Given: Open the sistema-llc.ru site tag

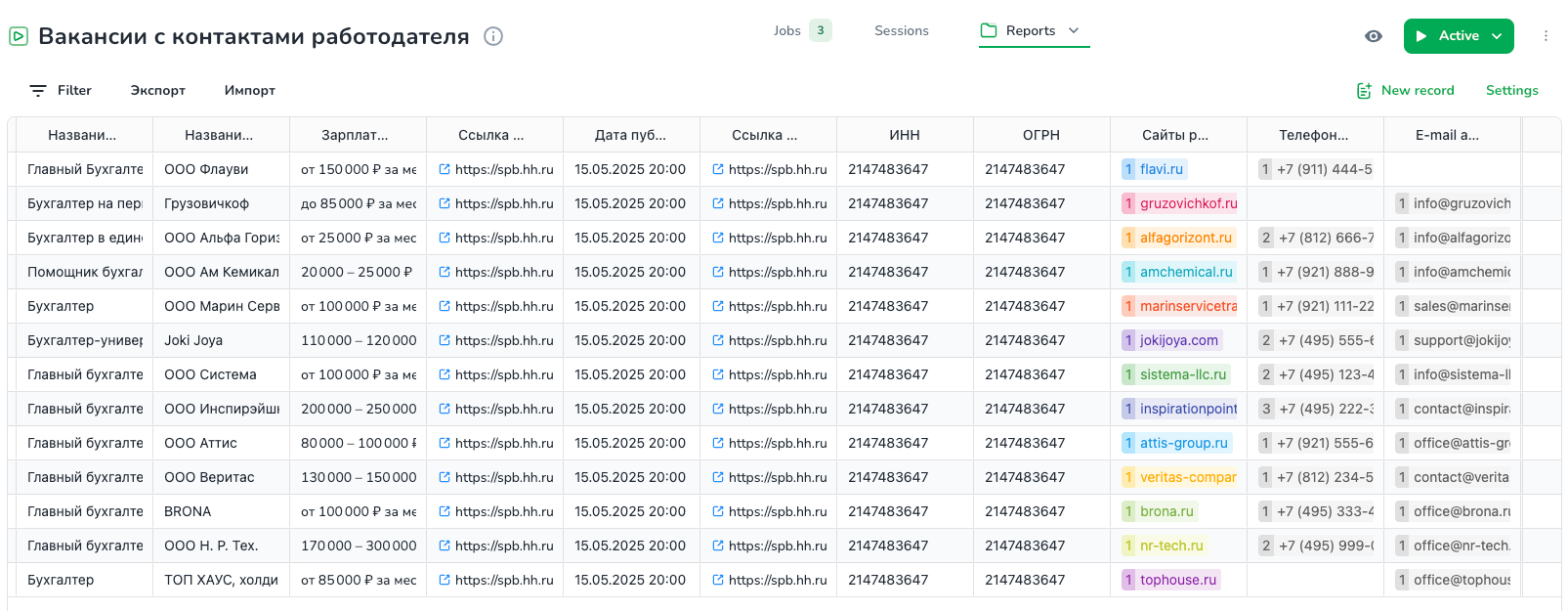Looking at the screenshot, I should pos(1176,374).
